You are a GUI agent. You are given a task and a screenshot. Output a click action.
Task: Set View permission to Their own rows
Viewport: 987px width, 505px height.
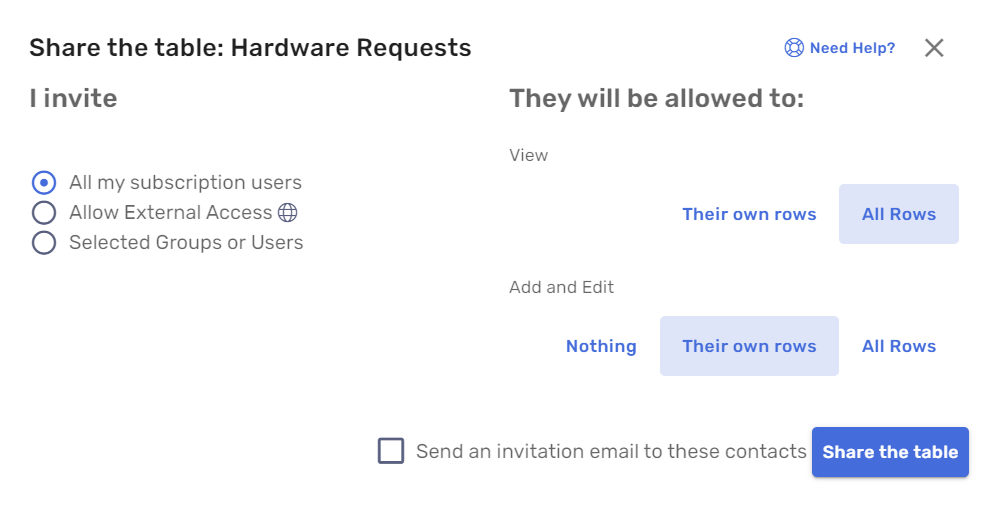[x=749, y=214]
